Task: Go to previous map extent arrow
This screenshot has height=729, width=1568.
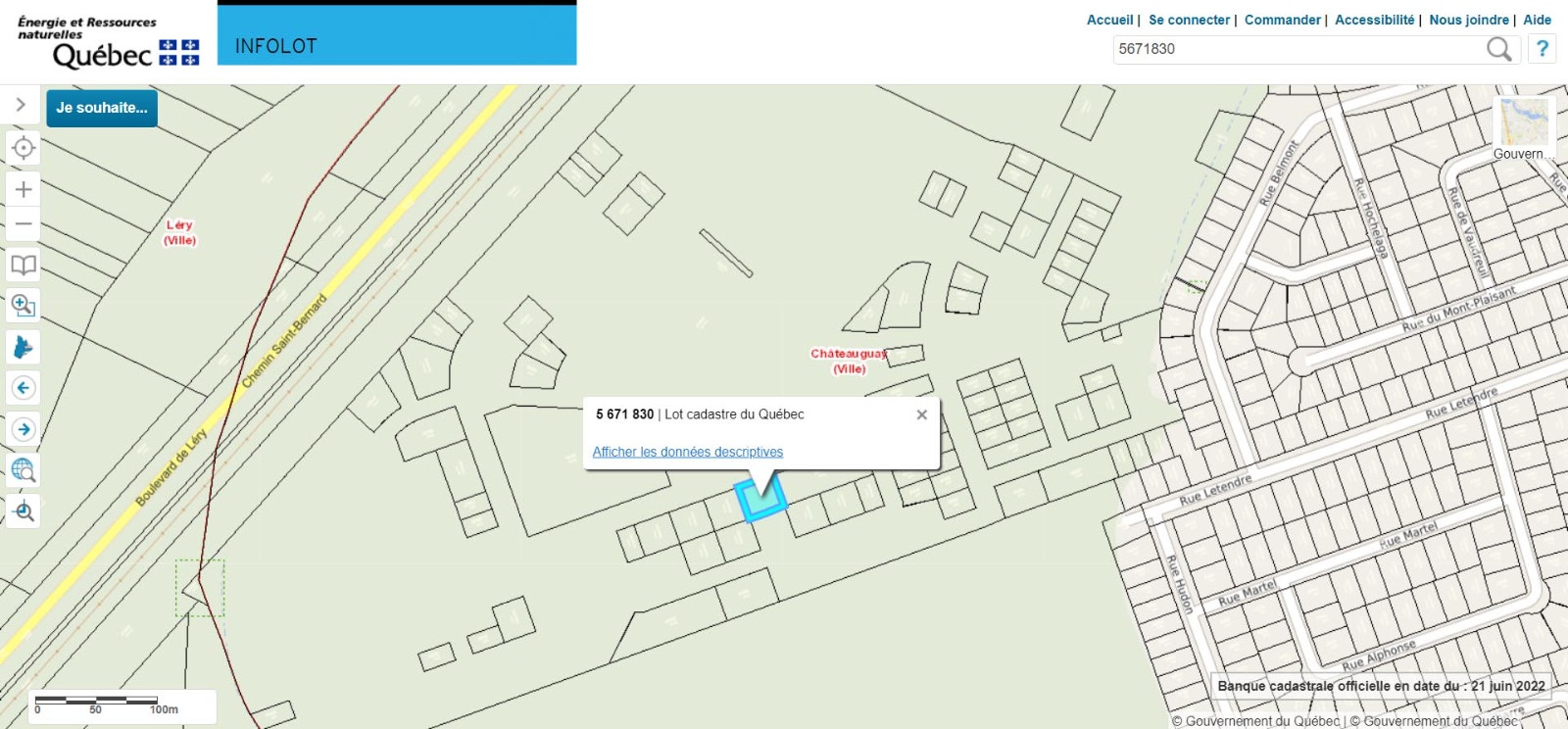Action: [24, 388]
